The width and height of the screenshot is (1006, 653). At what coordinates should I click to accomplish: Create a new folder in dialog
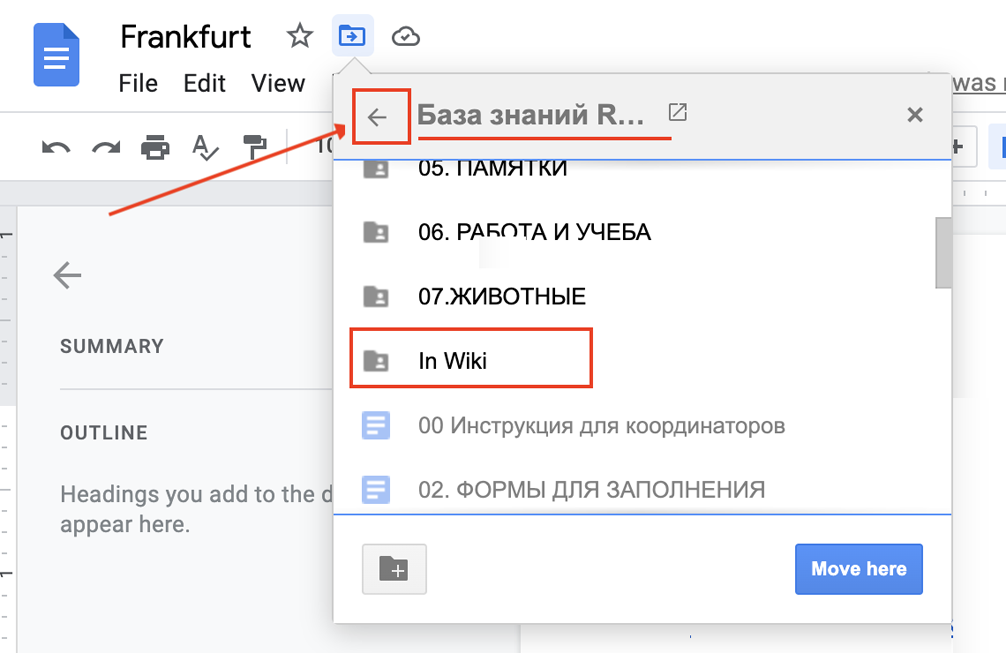(394, 569)
